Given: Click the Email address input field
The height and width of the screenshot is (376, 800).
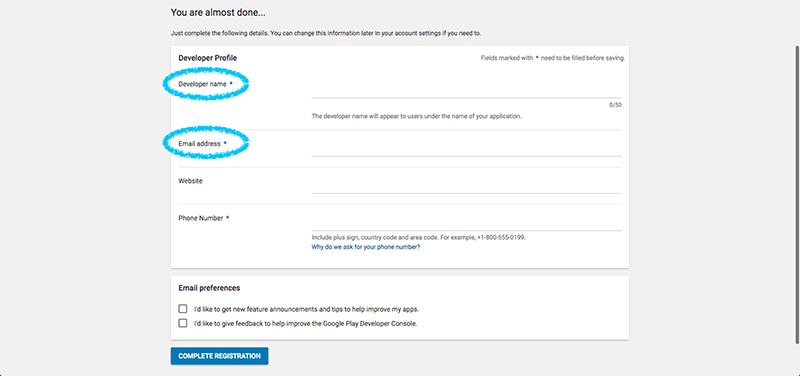Looking at the screenshot, I should pyautogui.click(x=466, y=148).
